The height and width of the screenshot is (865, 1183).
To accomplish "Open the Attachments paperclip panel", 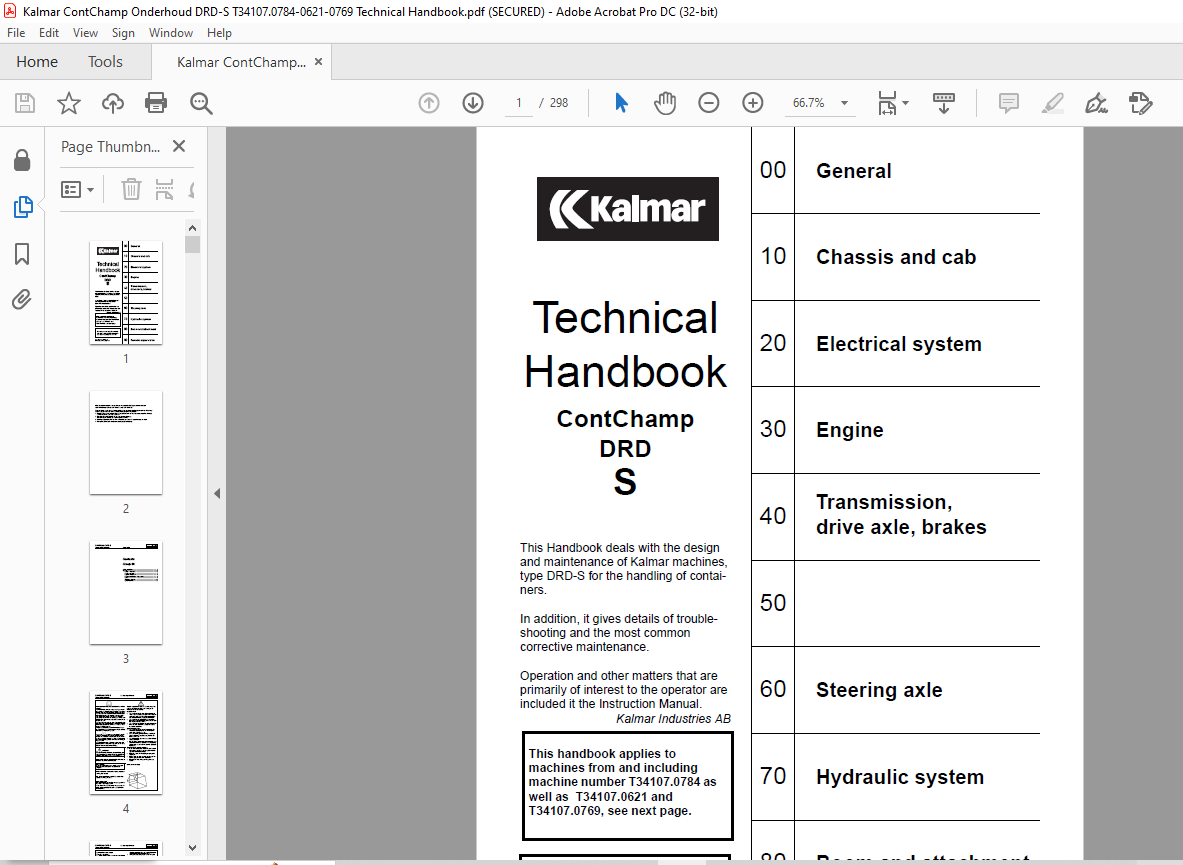I will pyautogui.click(x=22, y=300).
